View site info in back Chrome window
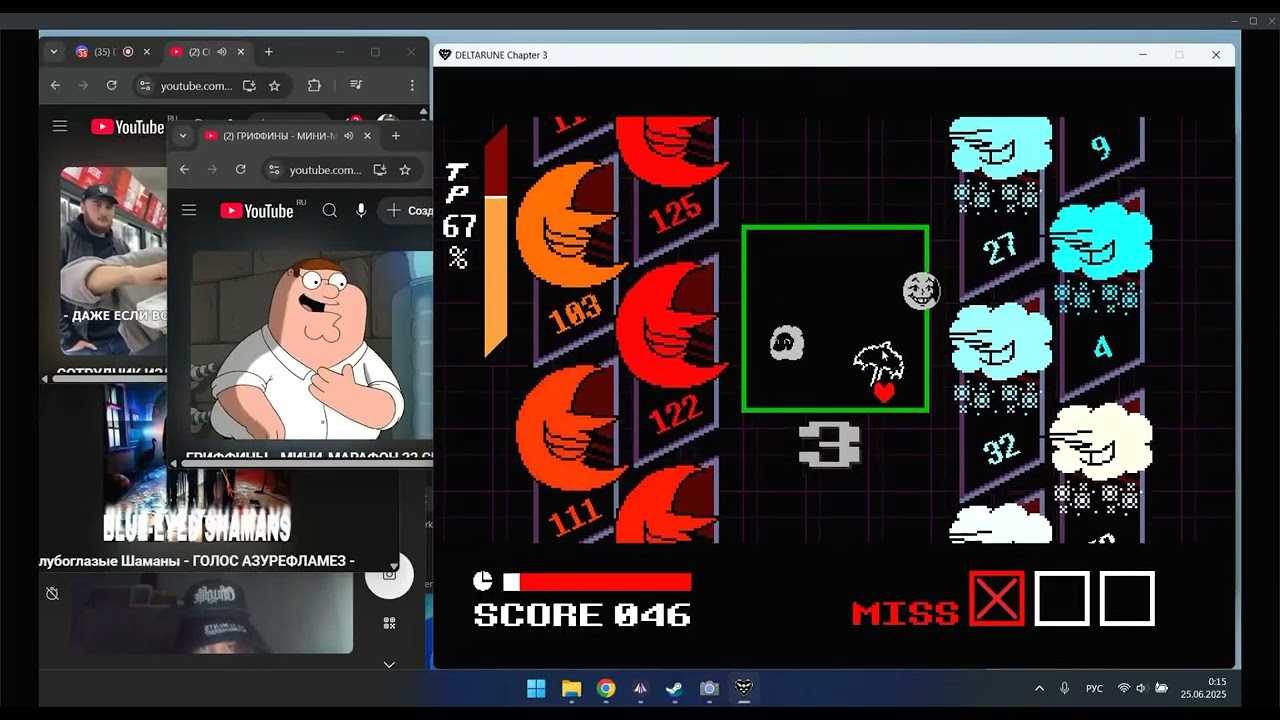This screenshot has width=1280, height=720. [x=145, y=86]
